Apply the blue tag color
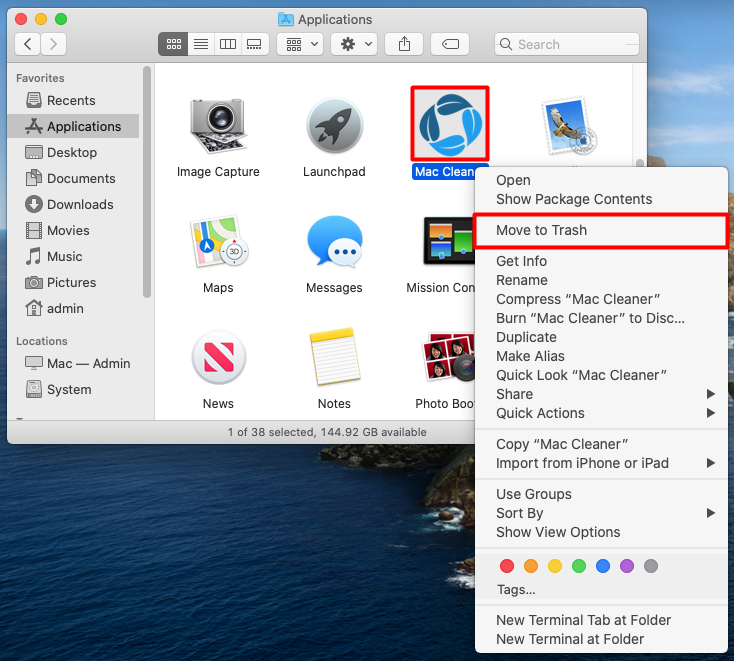The image size is (734, 661). (x=603, y=566)
